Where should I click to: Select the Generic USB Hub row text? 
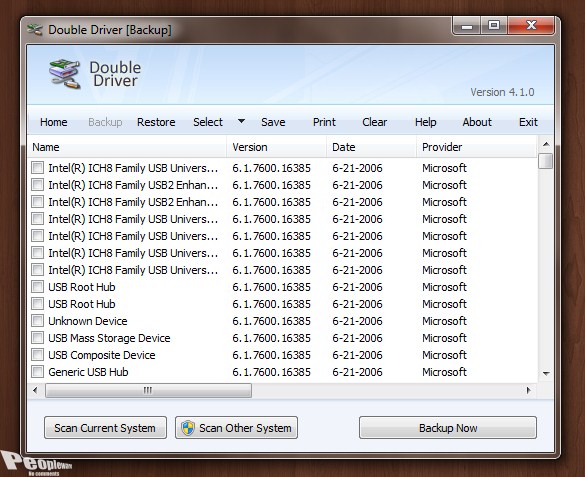[x=88, y=372]
